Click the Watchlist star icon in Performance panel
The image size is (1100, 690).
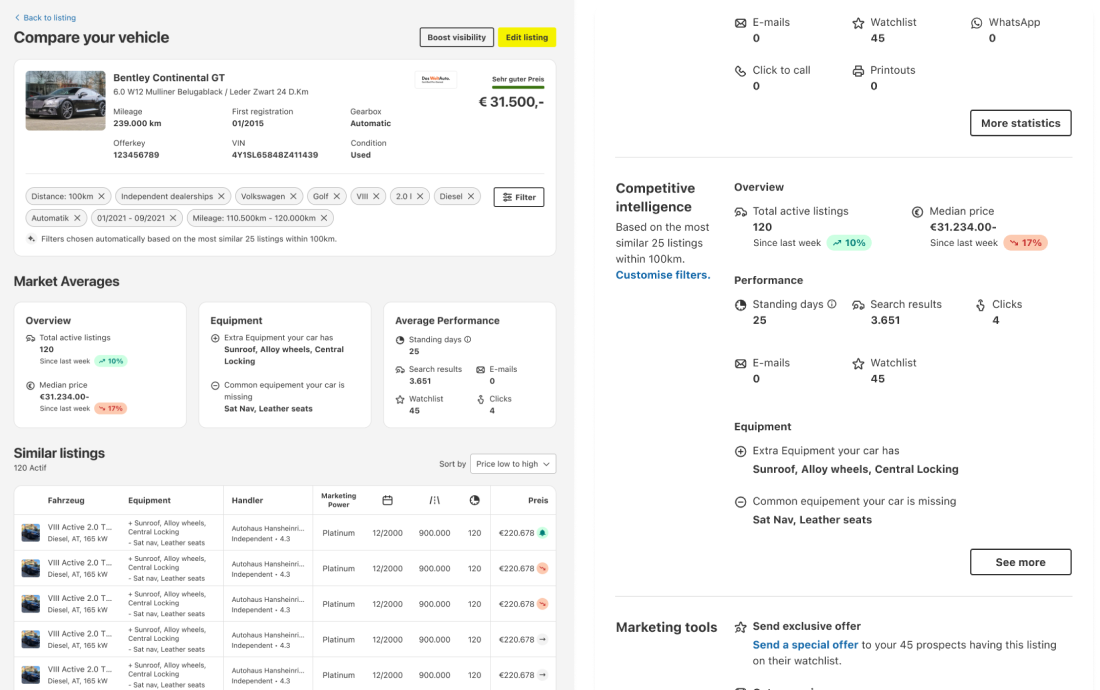(x=858, y=364)
